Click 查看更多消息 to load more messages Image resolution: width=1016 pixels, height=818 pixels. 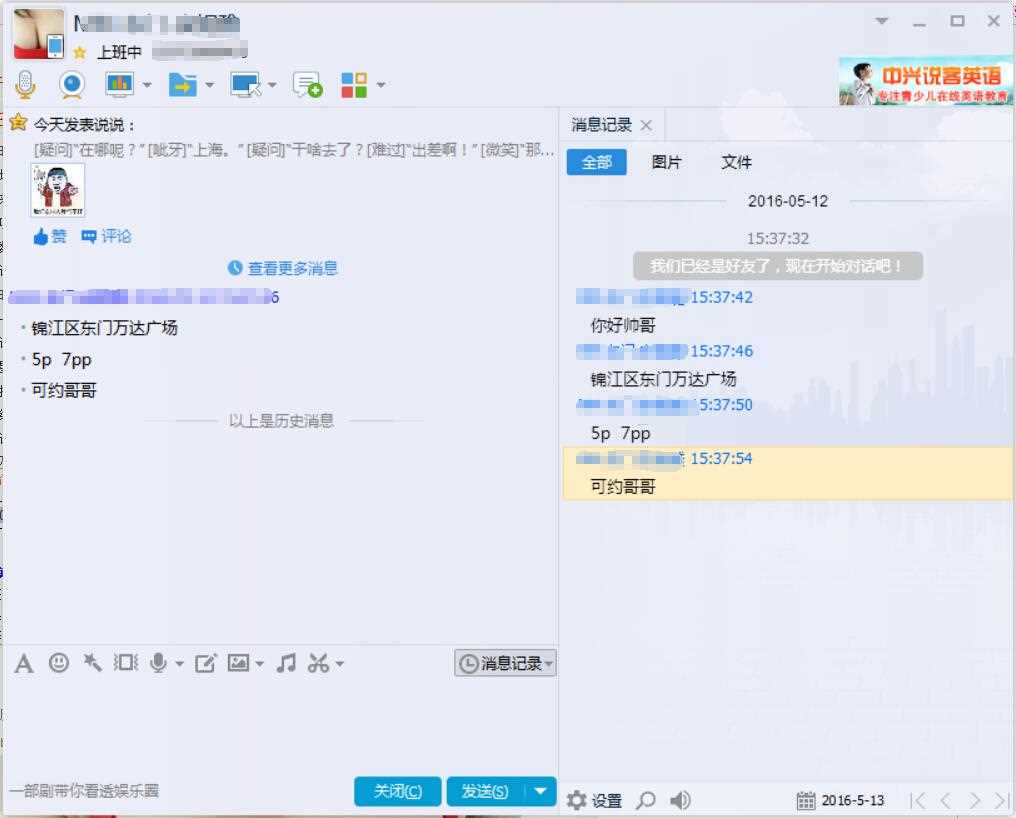pos(283,268)
